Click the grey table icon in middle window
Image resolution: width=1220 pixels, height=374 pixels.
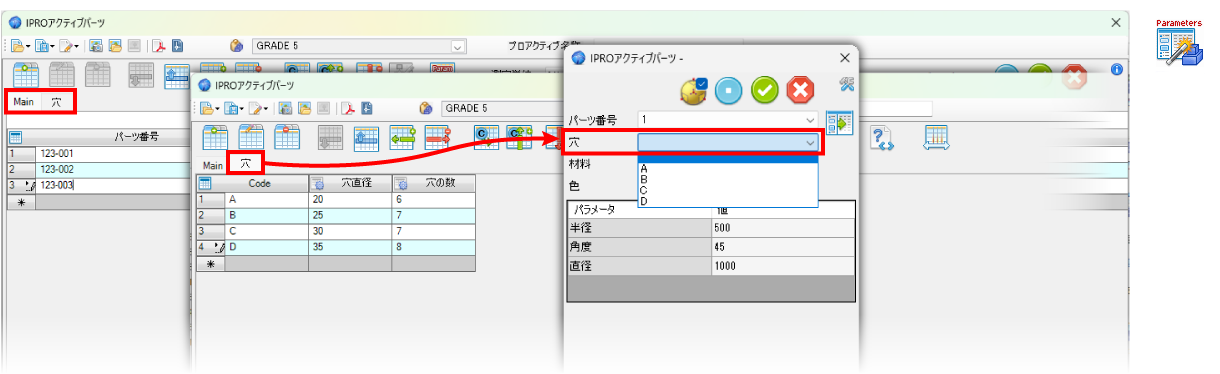click(331, 138)
